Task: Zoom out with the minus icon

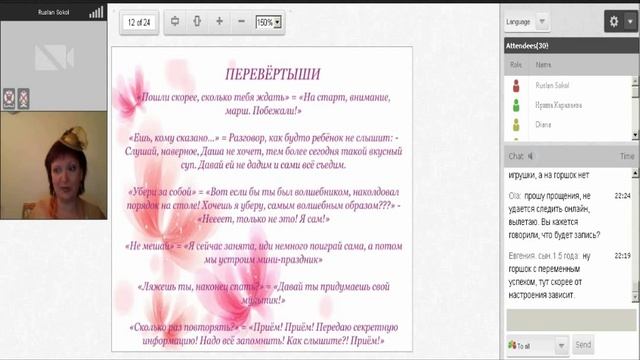Action: [x=241, y=21]
